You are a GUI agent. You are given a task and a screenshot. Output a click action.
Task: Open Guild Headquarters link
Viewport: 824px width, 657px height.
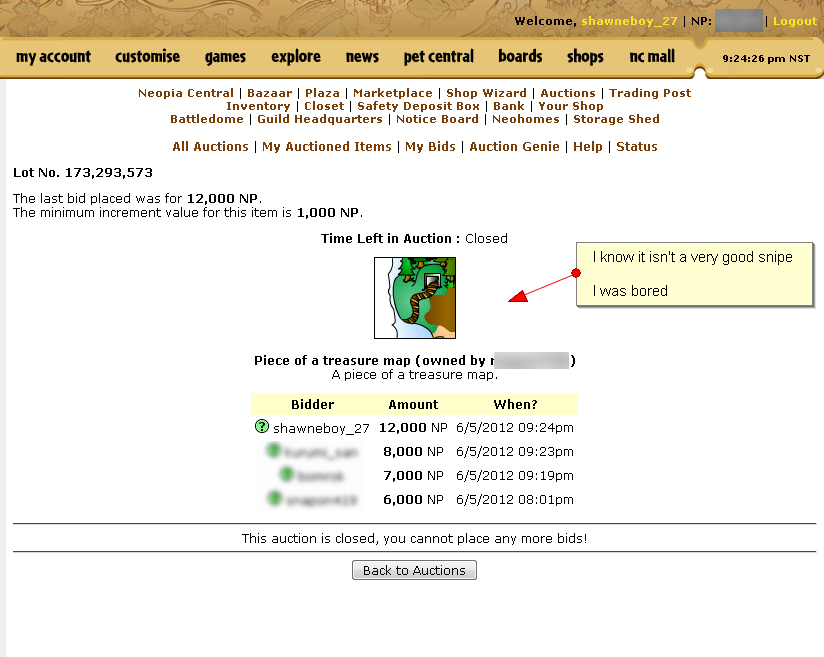coord(320,119)
